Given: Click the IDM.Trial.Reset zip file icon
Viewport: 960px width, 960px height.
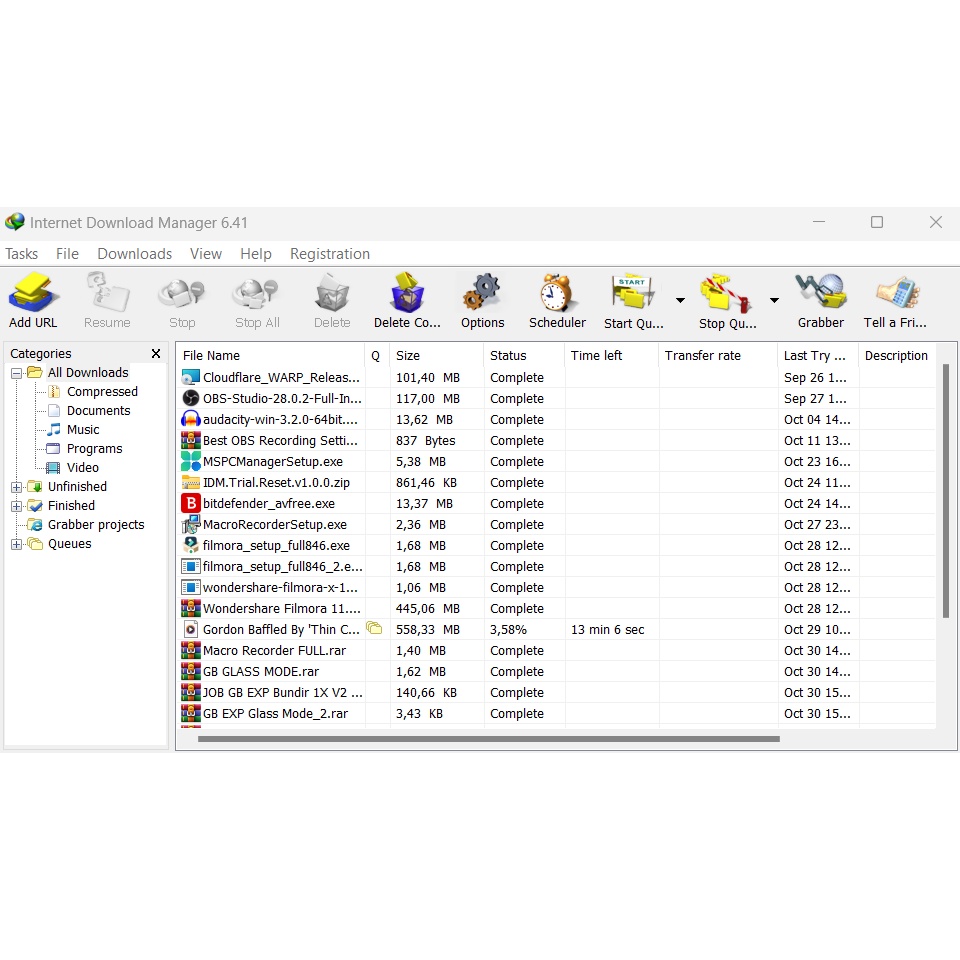Looking at the screenshot, I should point(191,482).
